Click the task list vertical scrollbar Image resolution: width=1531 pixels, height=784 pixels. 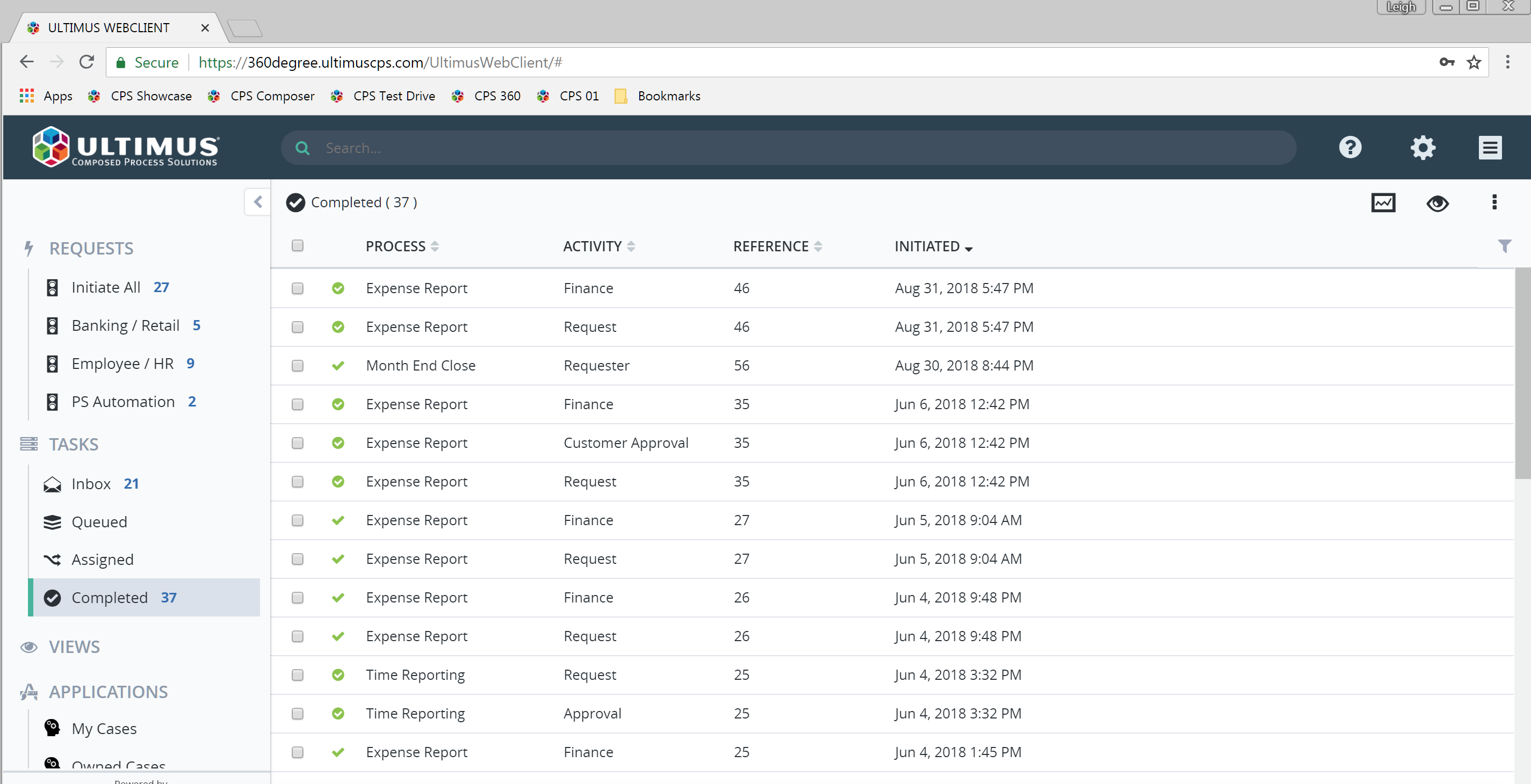[1523, 373]
